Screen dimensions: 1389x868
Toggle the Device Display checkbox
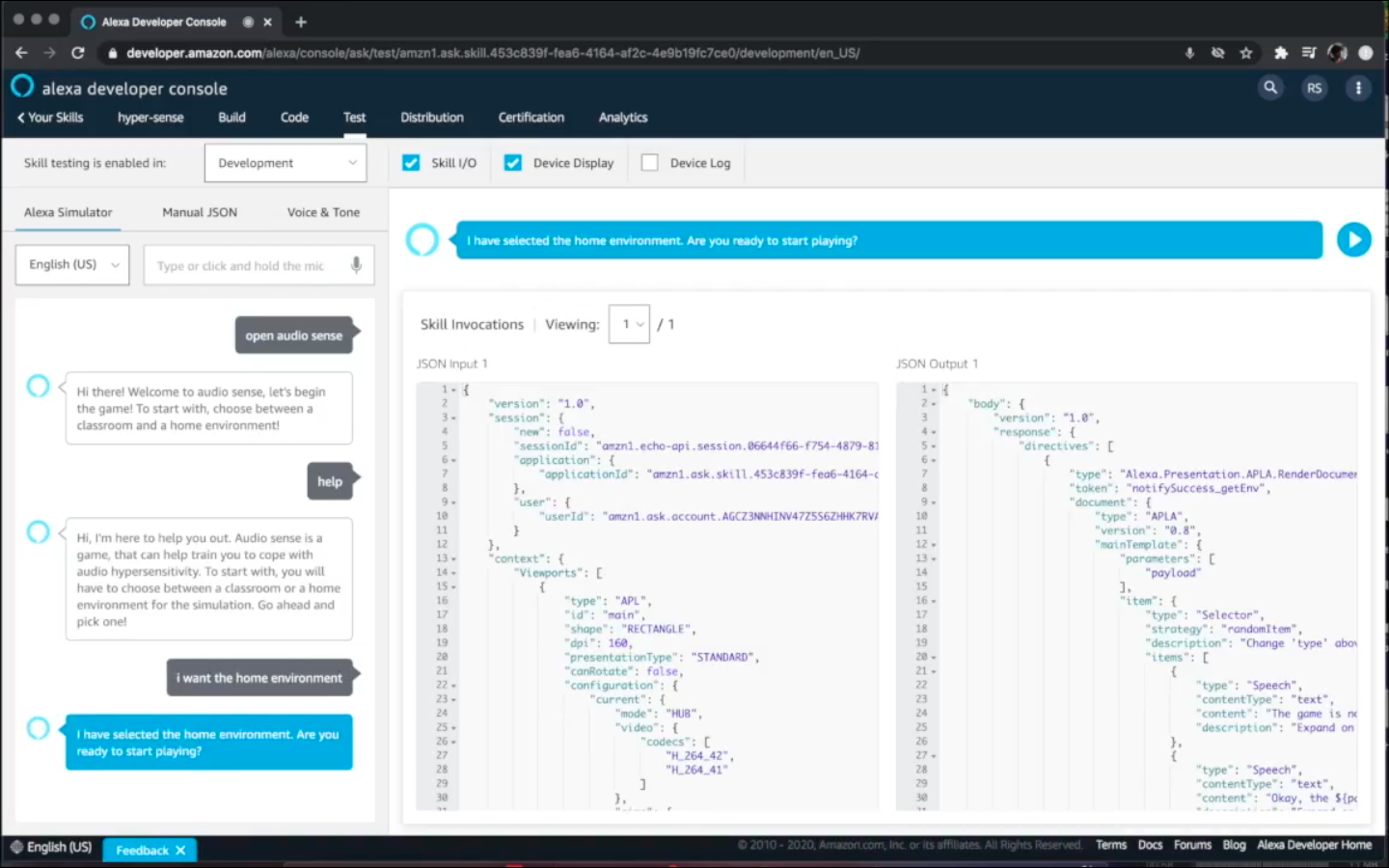[x=513, y=163]
